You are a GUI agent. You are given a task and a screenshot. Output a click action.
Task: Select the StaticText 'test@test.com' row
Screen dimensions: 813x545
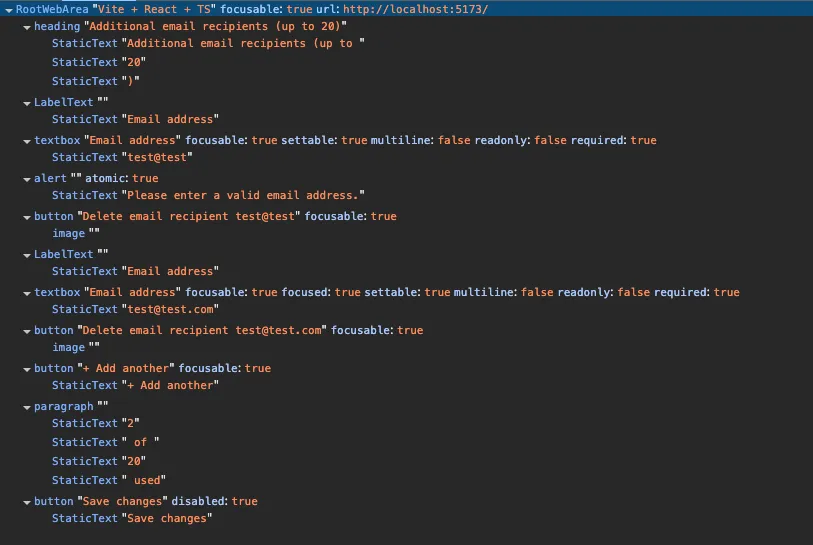pos(406,310)
